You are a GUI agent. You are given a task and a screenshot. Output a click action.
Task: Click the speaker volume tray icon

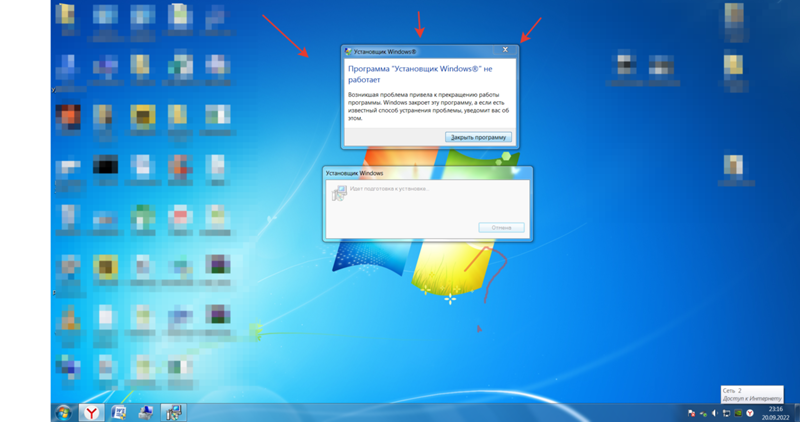[x=715, y=413]
